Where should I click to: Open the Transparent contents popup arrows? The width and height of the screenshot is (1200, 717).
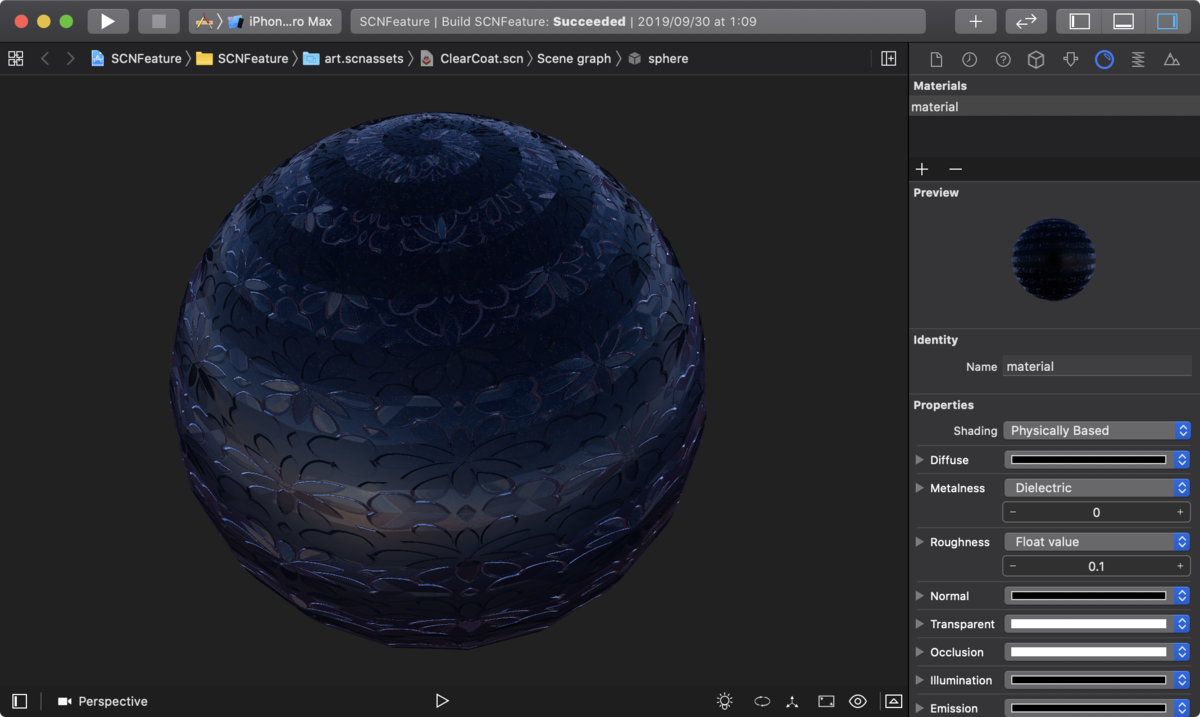click(1182, 624)
